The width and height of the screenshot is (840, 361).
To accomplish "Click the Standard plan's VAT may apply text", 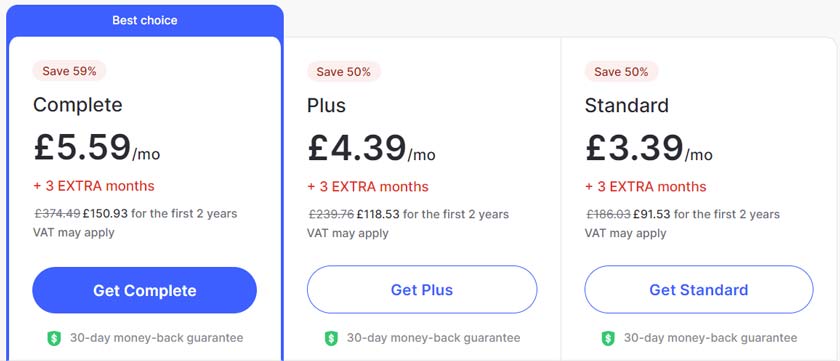I will (x=625, y=233).
